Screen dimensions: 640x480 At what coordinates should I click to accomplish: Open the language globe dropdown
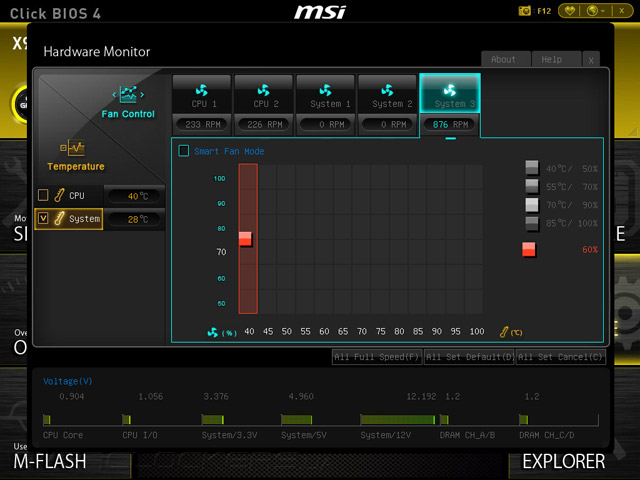[x=596, y=11]
